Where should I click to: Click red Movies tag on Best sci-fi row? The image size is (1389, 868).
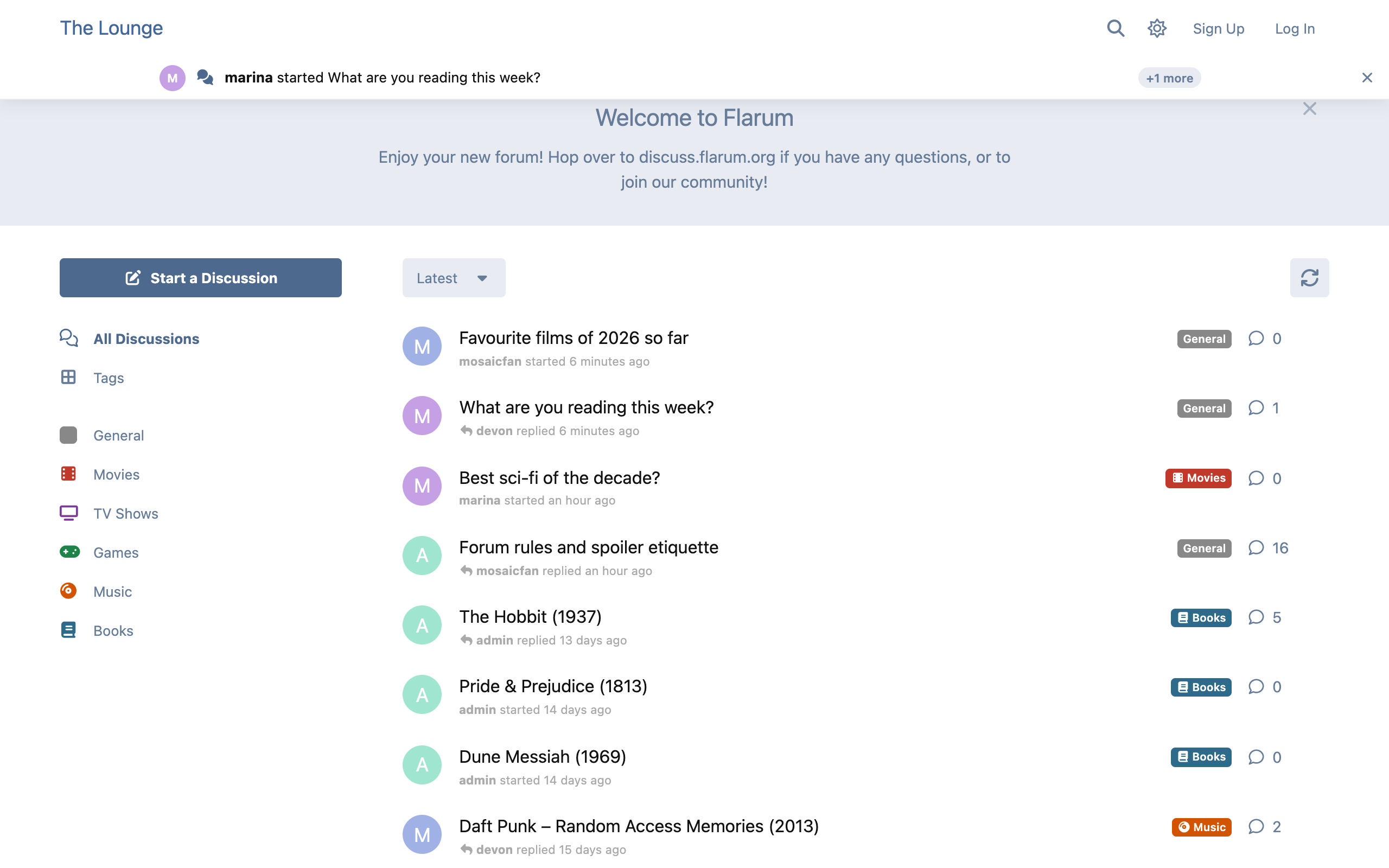click(1198, 478)
